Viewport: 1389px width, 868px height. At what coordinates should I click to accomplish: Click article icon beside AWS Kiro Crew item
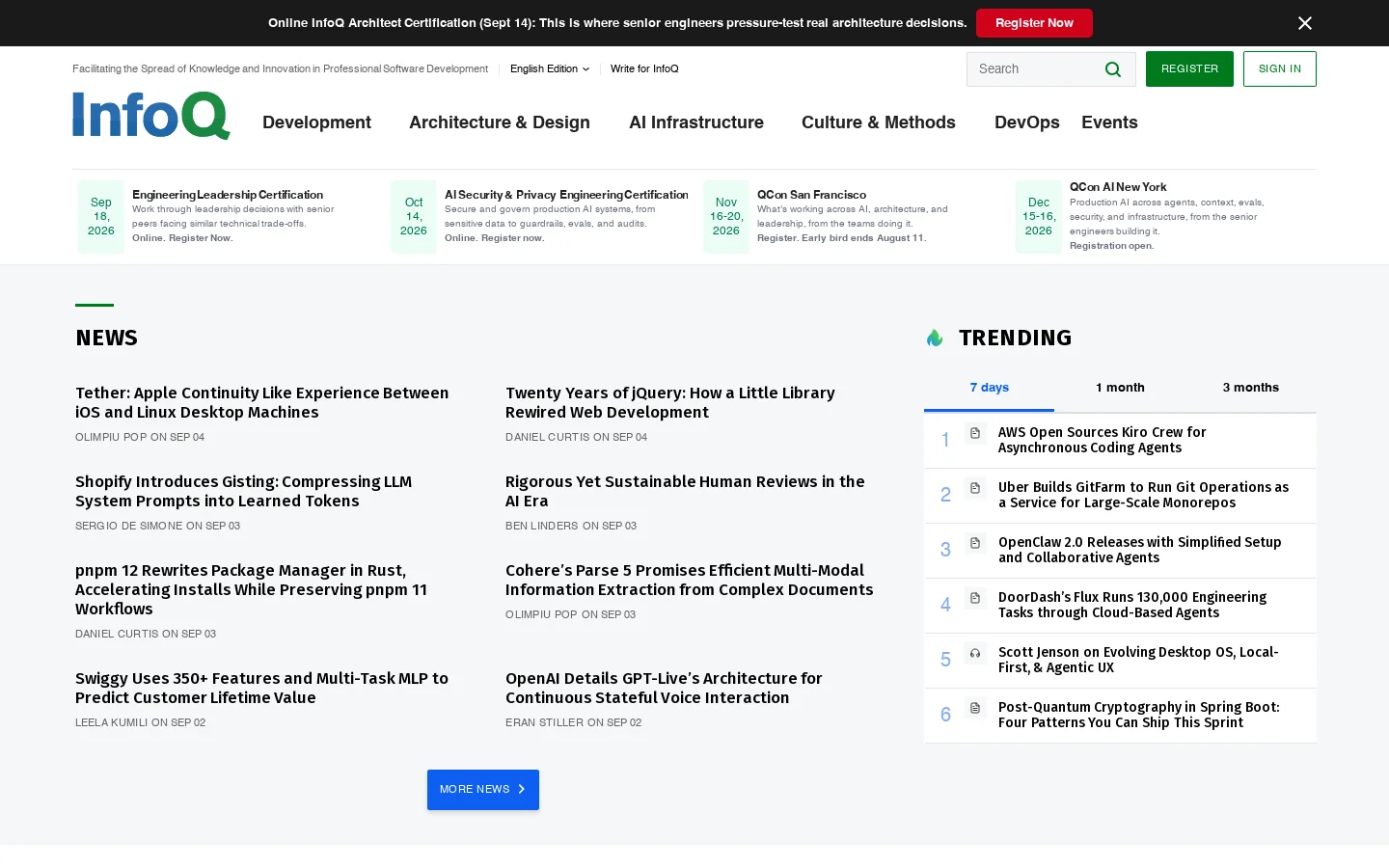[x=975, y=433]
